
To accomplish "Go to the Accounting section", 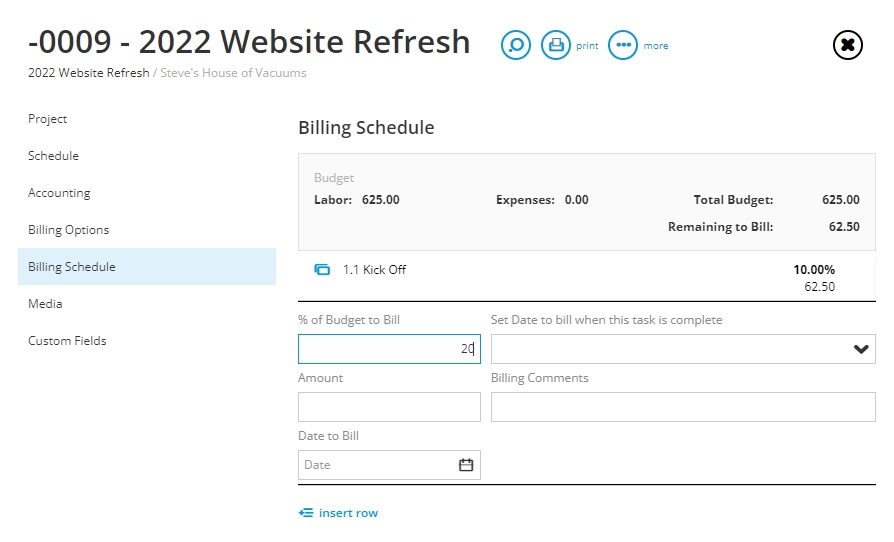I will tap(59, 193).
